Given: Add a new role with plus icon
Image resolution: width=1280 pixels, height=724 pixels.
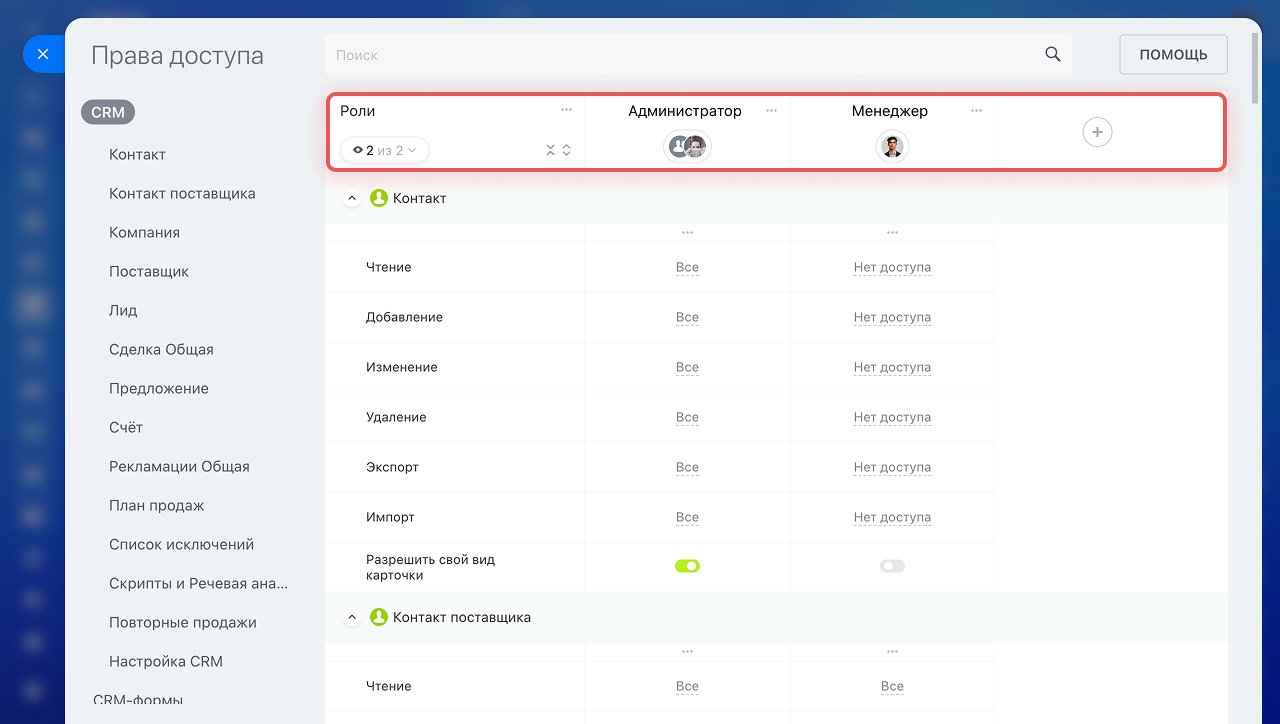Looking at the screenshot, I should point(1097,132).
